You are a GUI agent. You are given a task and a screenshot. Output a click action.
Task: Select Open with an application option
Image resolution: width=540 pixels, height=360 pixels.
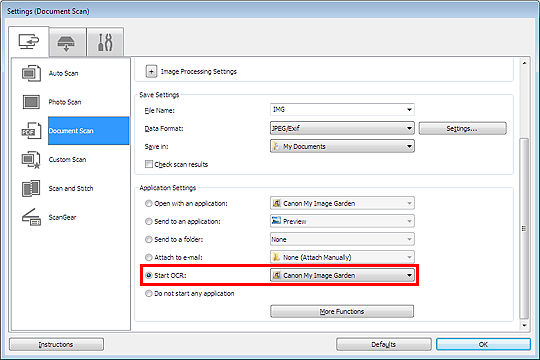pos(148,204)
